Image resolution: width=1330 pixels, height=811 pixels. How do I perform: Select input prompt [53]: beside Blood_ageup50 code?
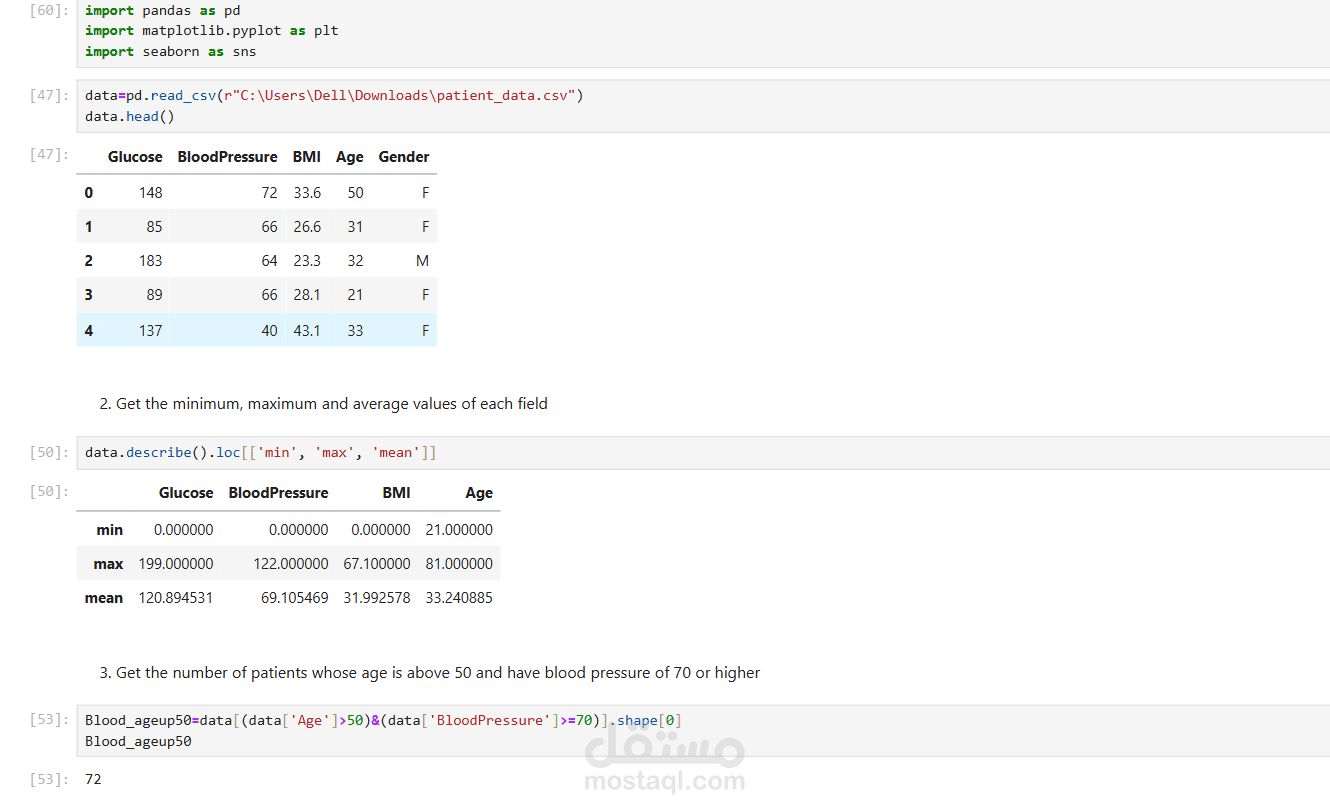coord(50,720)
